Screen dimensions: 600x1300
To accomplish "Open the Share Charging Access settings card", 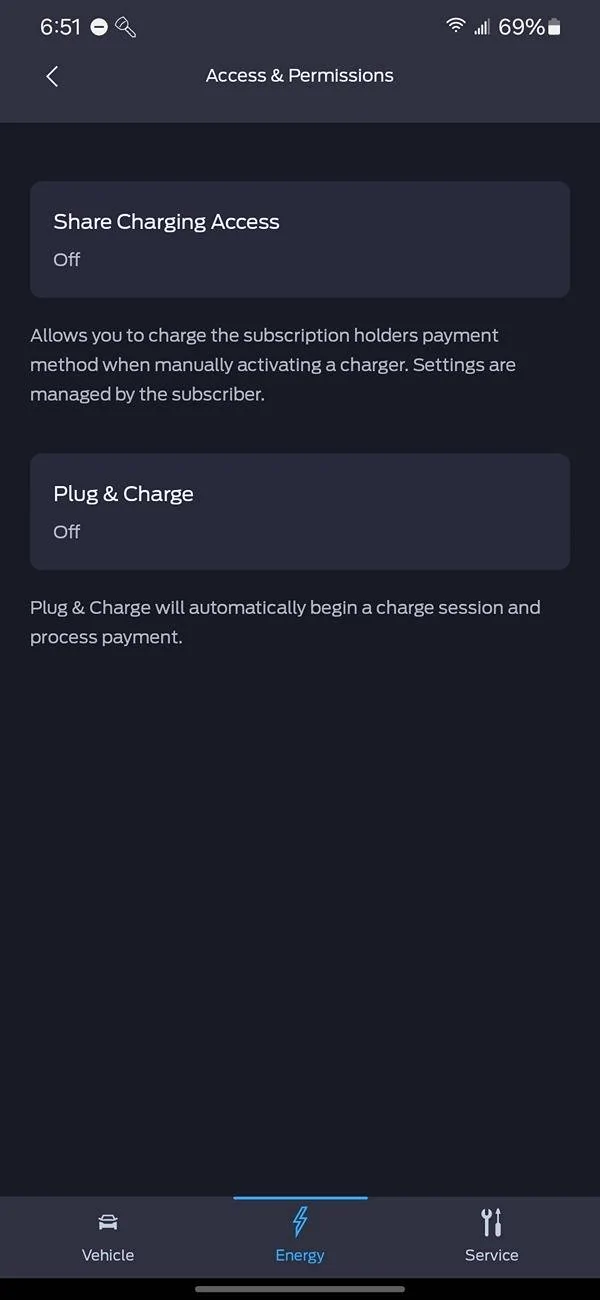I will [x=300, y=239].
